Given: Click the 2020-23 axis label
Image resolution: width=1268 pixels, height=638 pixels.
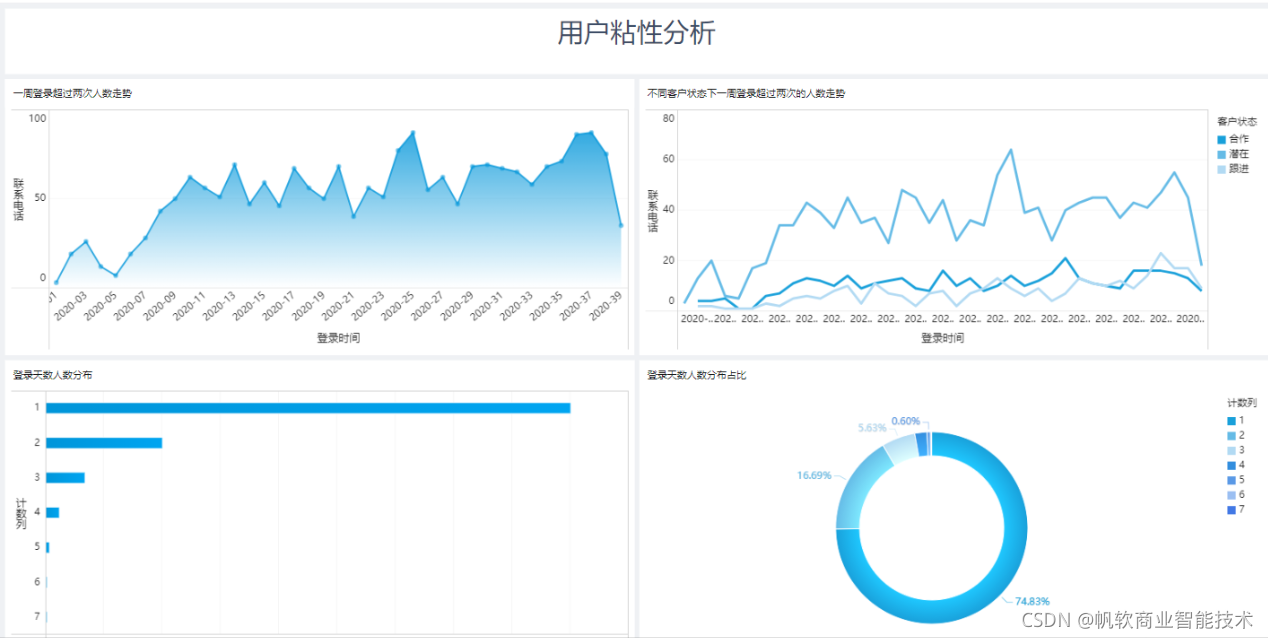Looking at the screenshot, I should coord(368,305).
